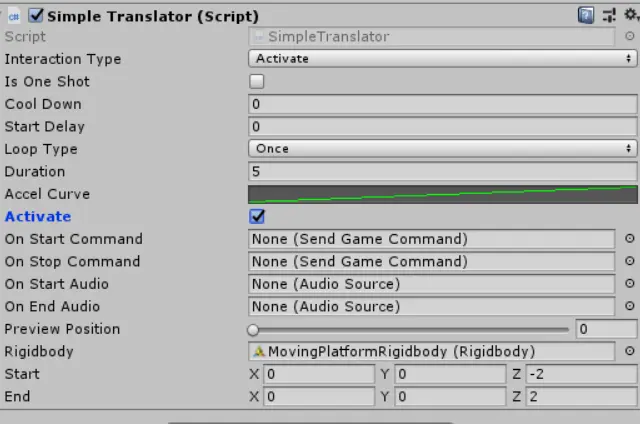Uncheck the Activate checkbox

tap(257, 216)
